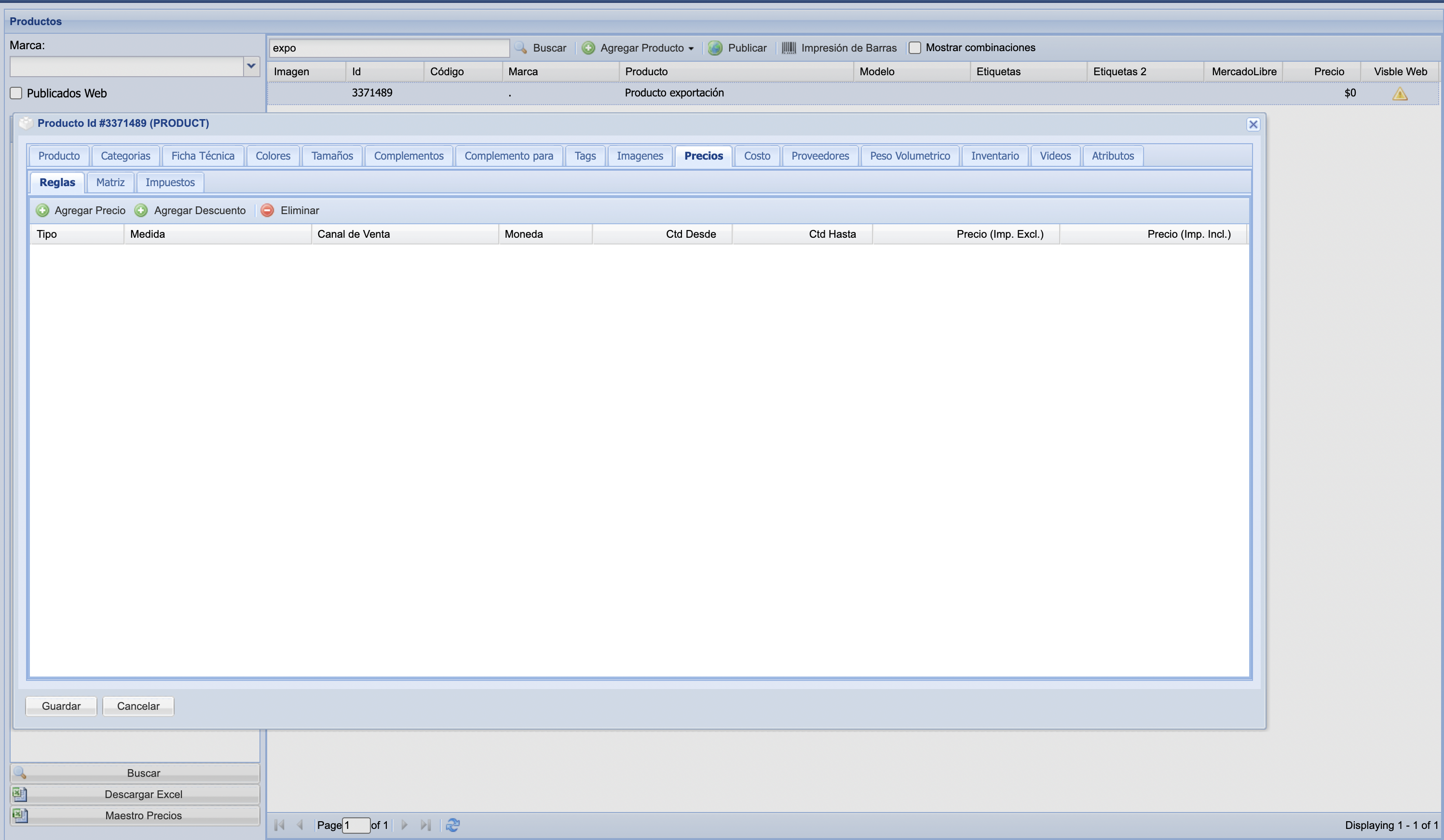Check the Mostrar combinaciones option

coord(914,48)
